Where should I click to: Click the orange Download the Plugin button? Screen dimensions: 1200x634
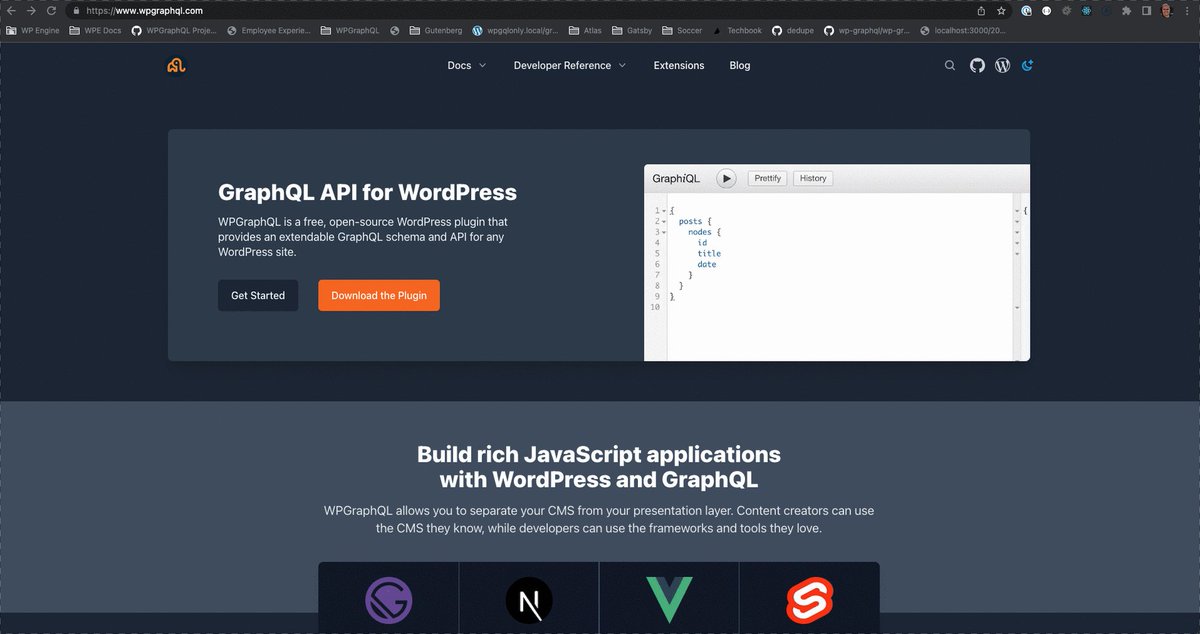(x=379, y=295)
